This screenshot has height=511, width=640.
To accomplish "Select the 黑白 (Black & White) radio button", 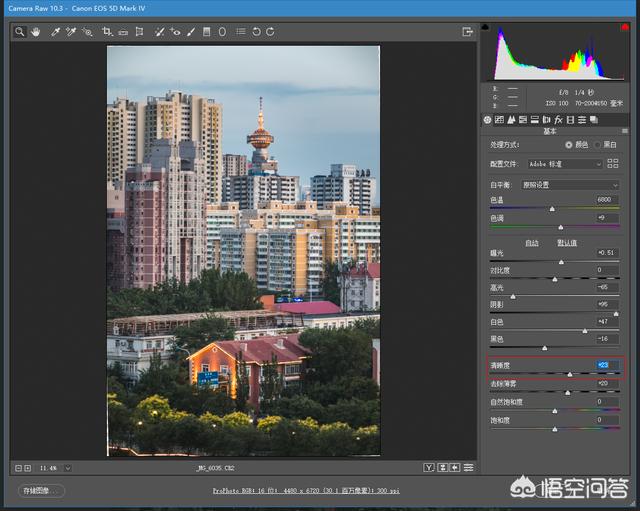I will tap(598, 145).
